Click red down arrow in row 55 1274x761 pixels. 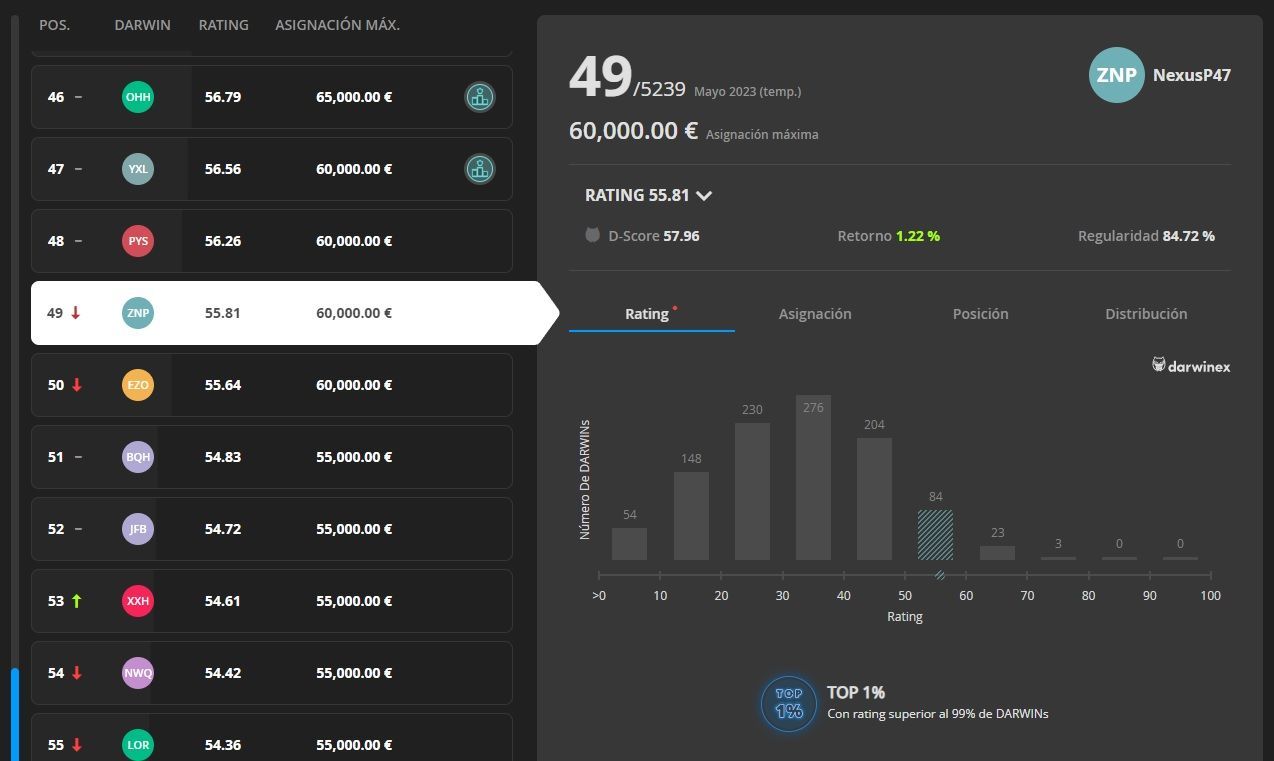(77, 745)
